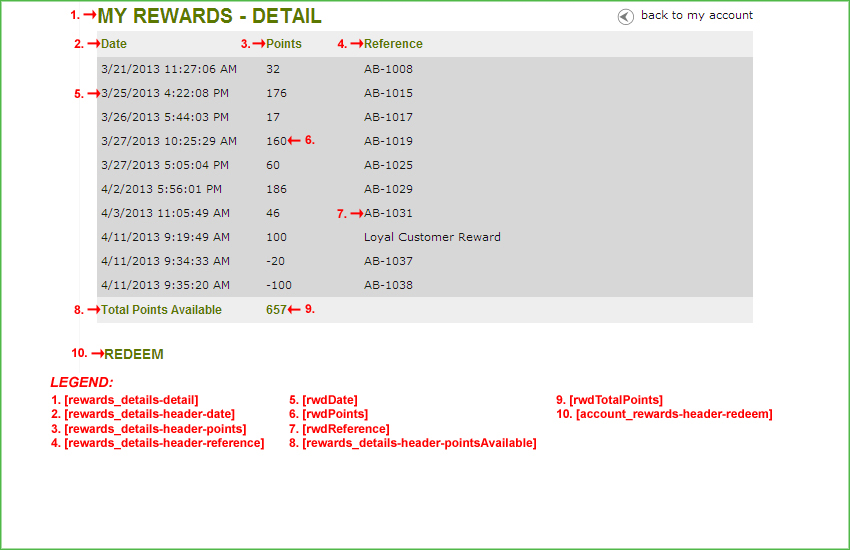The image size is (850, 550).
Task: Click the Total Points Available label
Action: coord(161,310)
